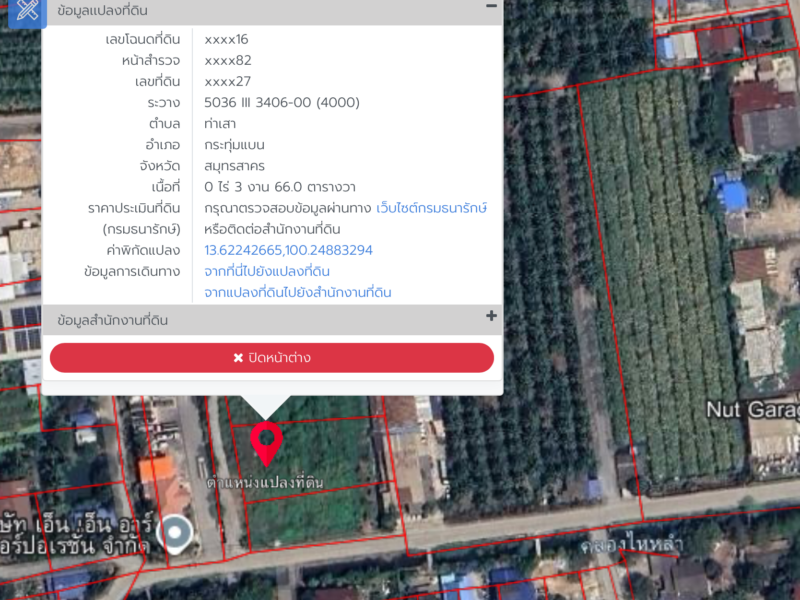Select map sheet value 5036 III 3406-00 (4000)
The width and height of the screenshot is (800, 600).
click(282, 103)
